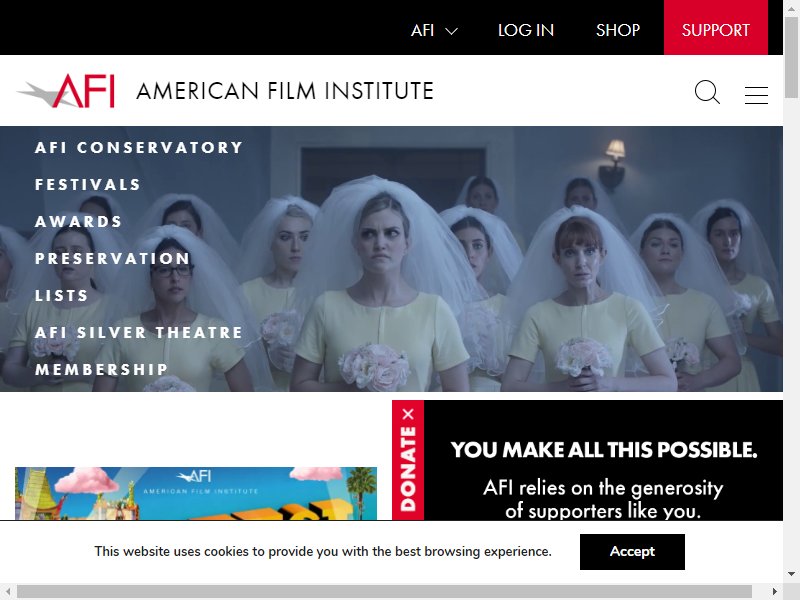Click the 'You make all this possible' headline
Viewport: 800px width, 600px height.
click(604, 449)
